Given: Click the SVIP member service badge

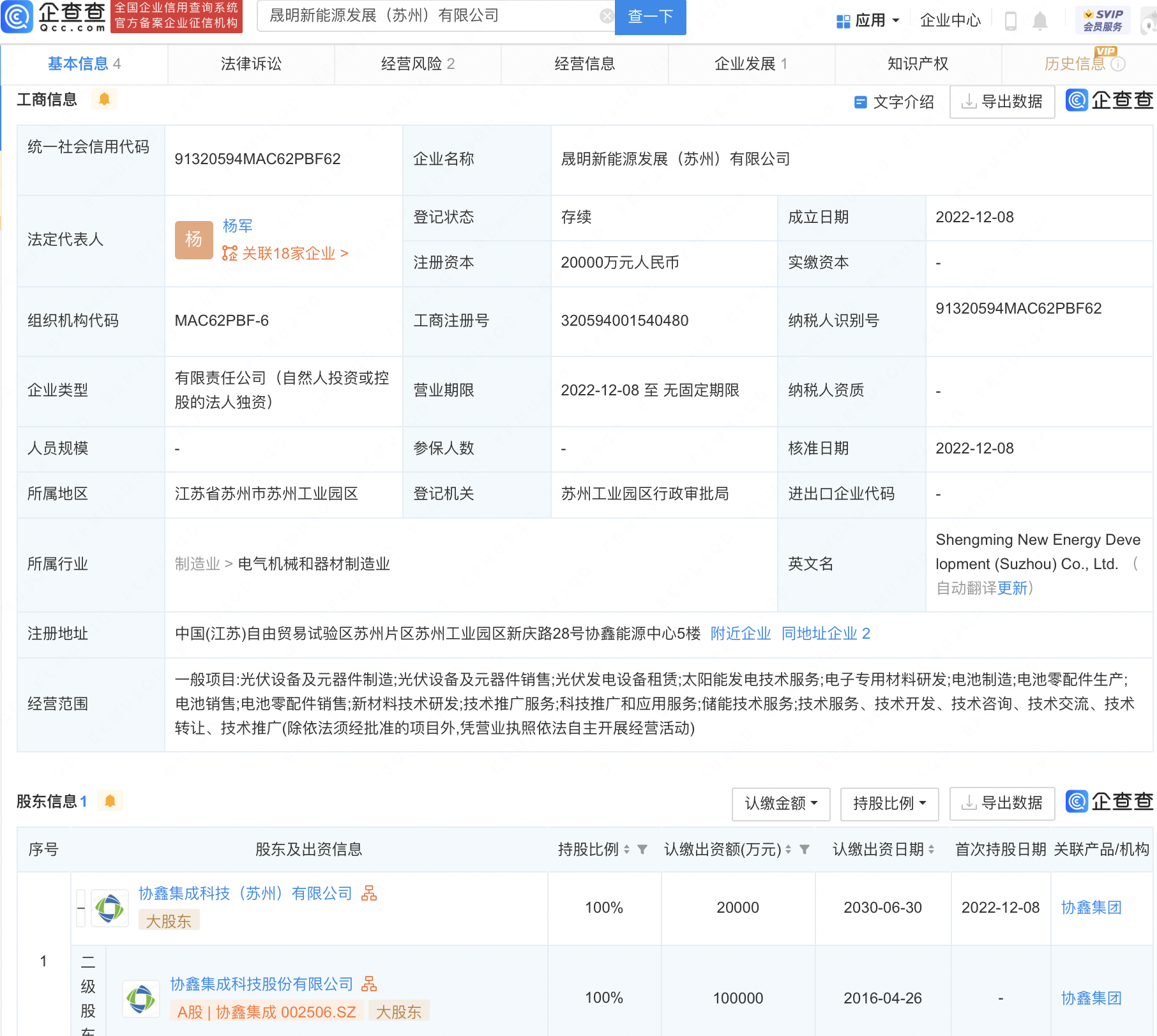Looking at the screenshot, I should pos(1103,20).
